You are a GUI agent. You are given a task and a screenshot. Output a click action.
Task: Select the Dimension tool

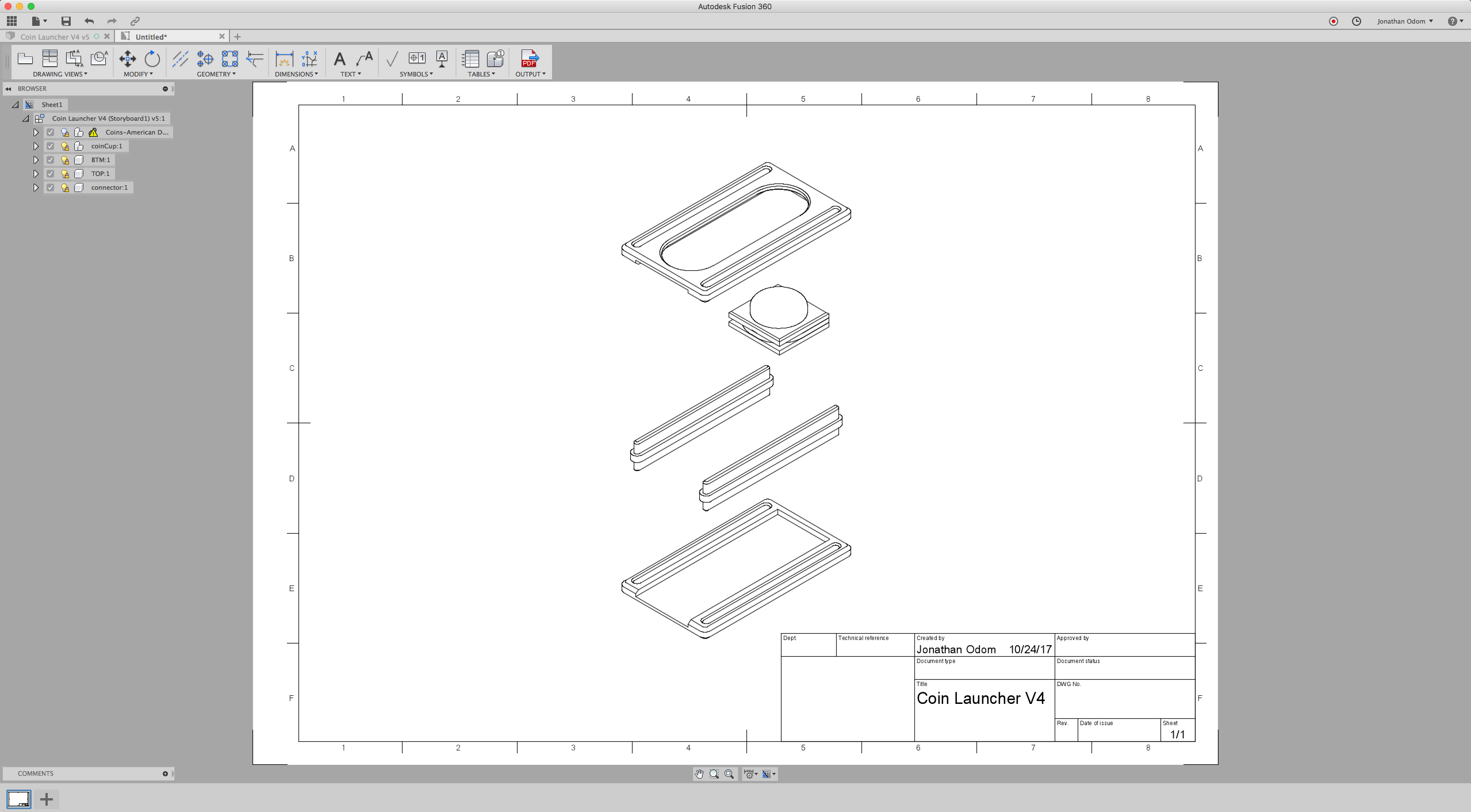coord(284,59)
